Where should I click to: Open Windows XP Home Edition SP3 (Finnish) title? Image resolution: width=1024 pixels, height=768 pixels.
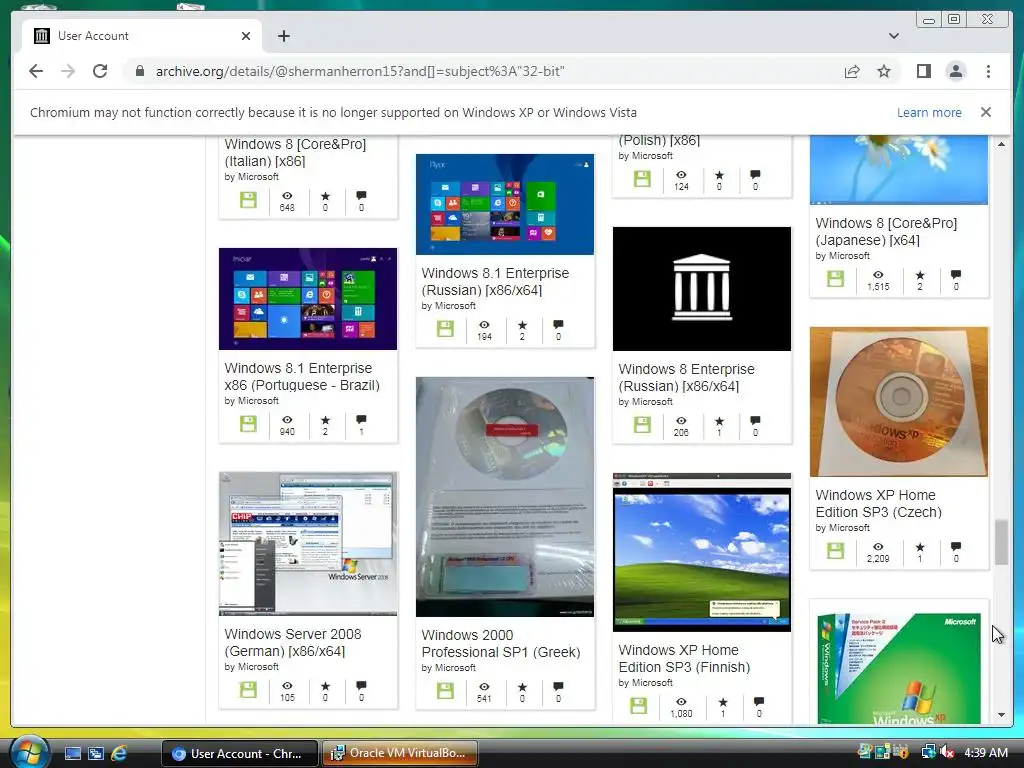684,658
